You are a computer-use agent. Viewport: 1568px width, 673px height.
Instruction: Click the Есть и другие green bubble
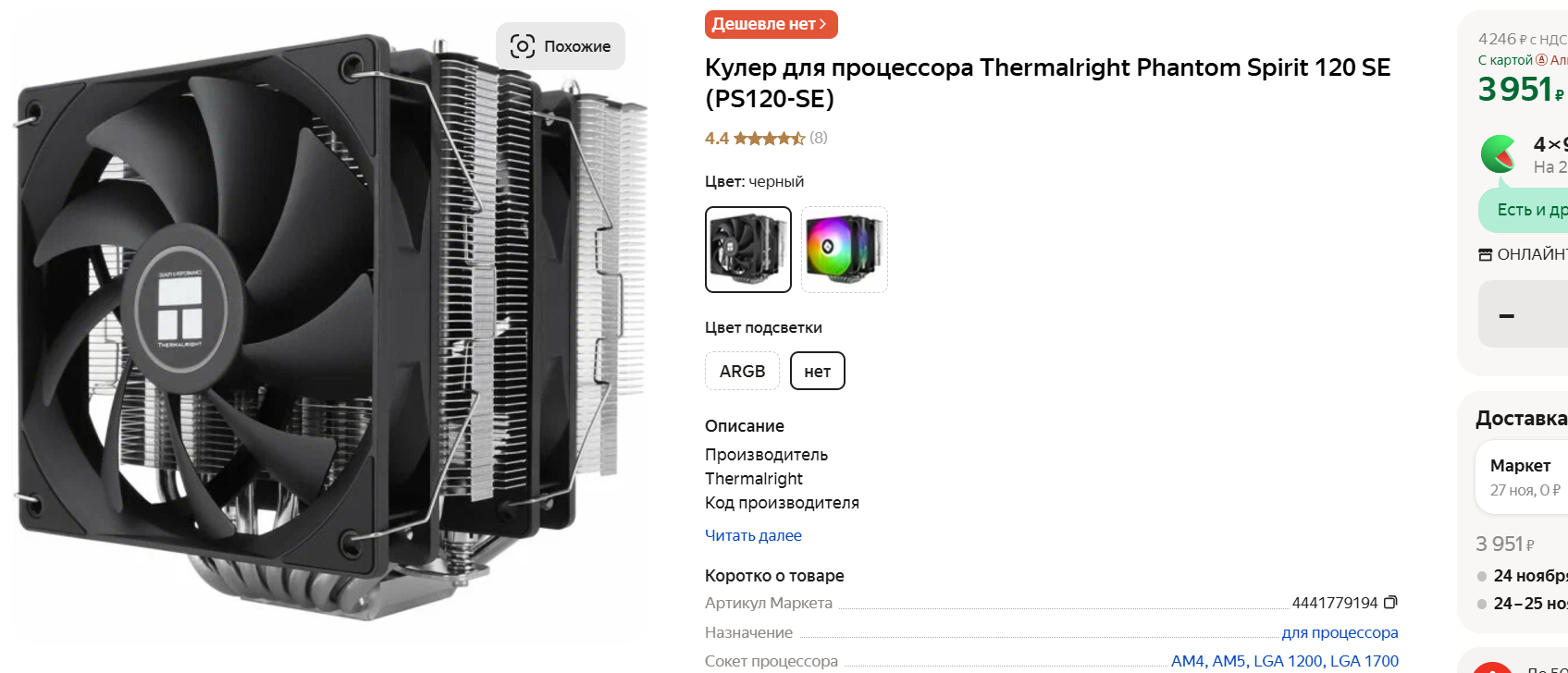[1524, 210]
